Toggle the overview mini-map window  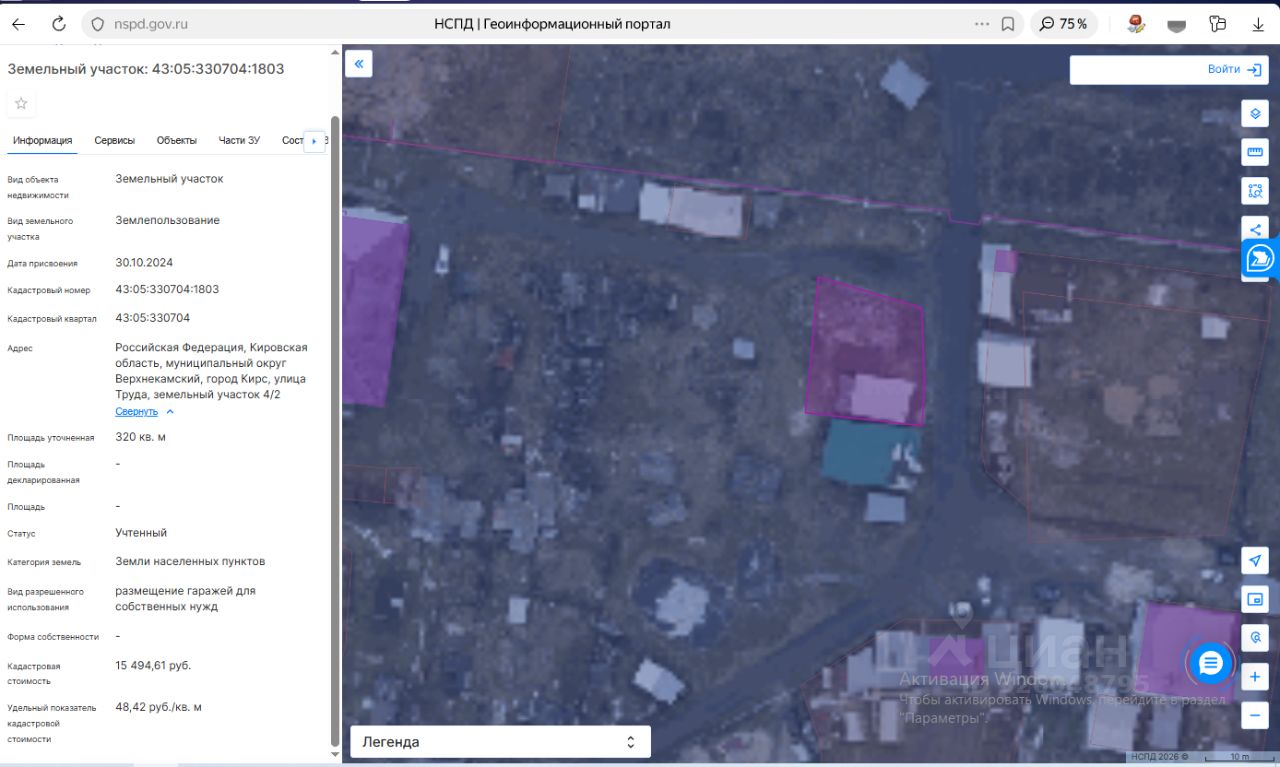coord(1255,600)
